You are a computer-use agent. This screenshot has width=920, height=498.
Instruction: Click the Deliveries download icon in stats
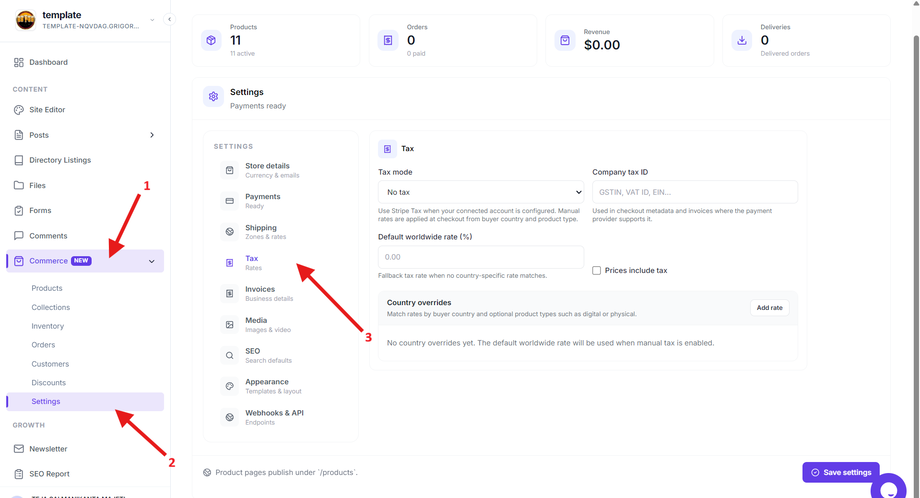[x=742, y=40]
